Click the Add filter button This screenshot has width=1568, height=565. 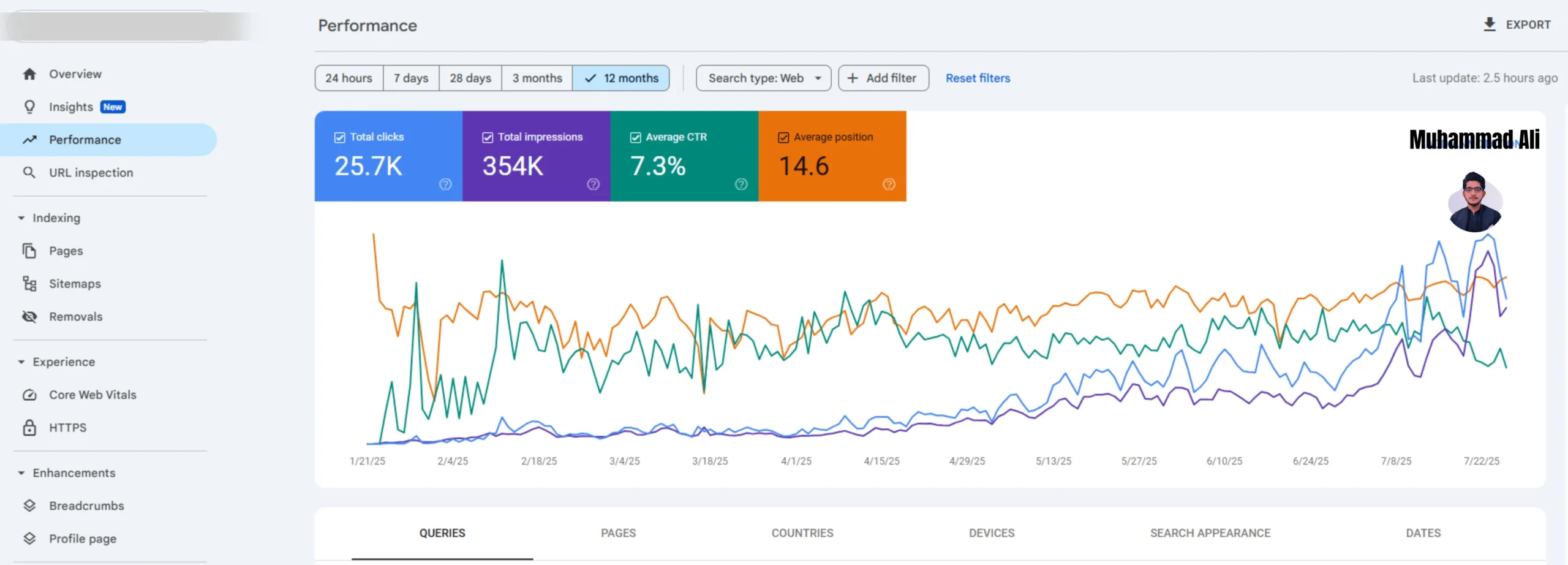point(883,78)
